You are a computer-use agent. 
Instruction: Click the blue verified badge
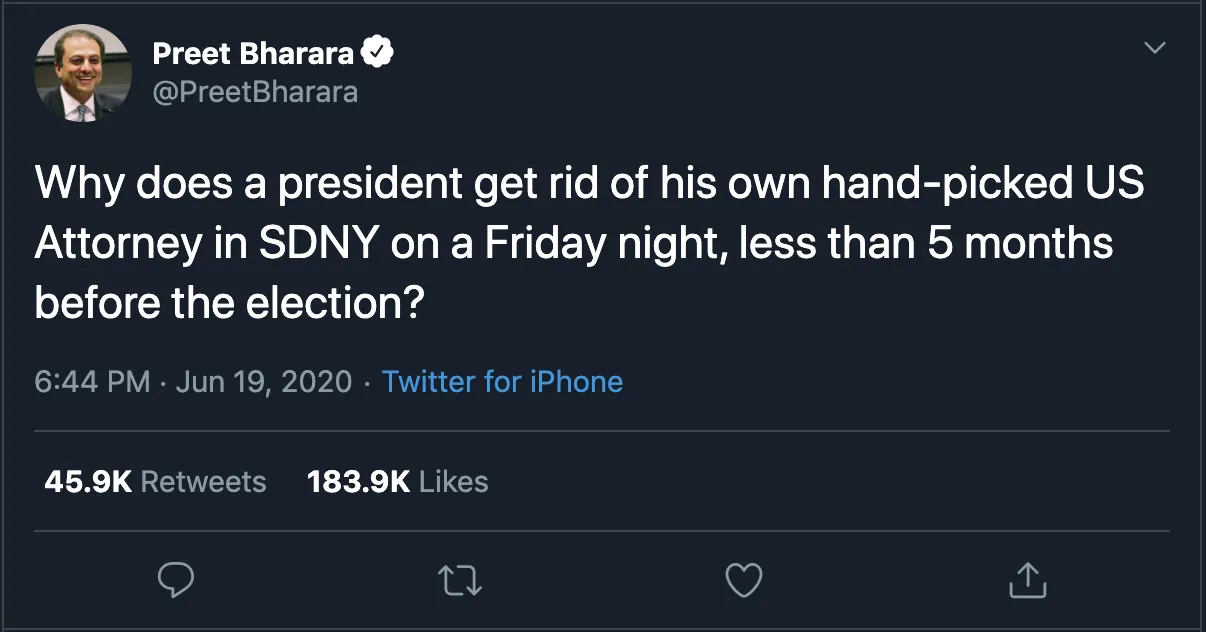point(378,54)
